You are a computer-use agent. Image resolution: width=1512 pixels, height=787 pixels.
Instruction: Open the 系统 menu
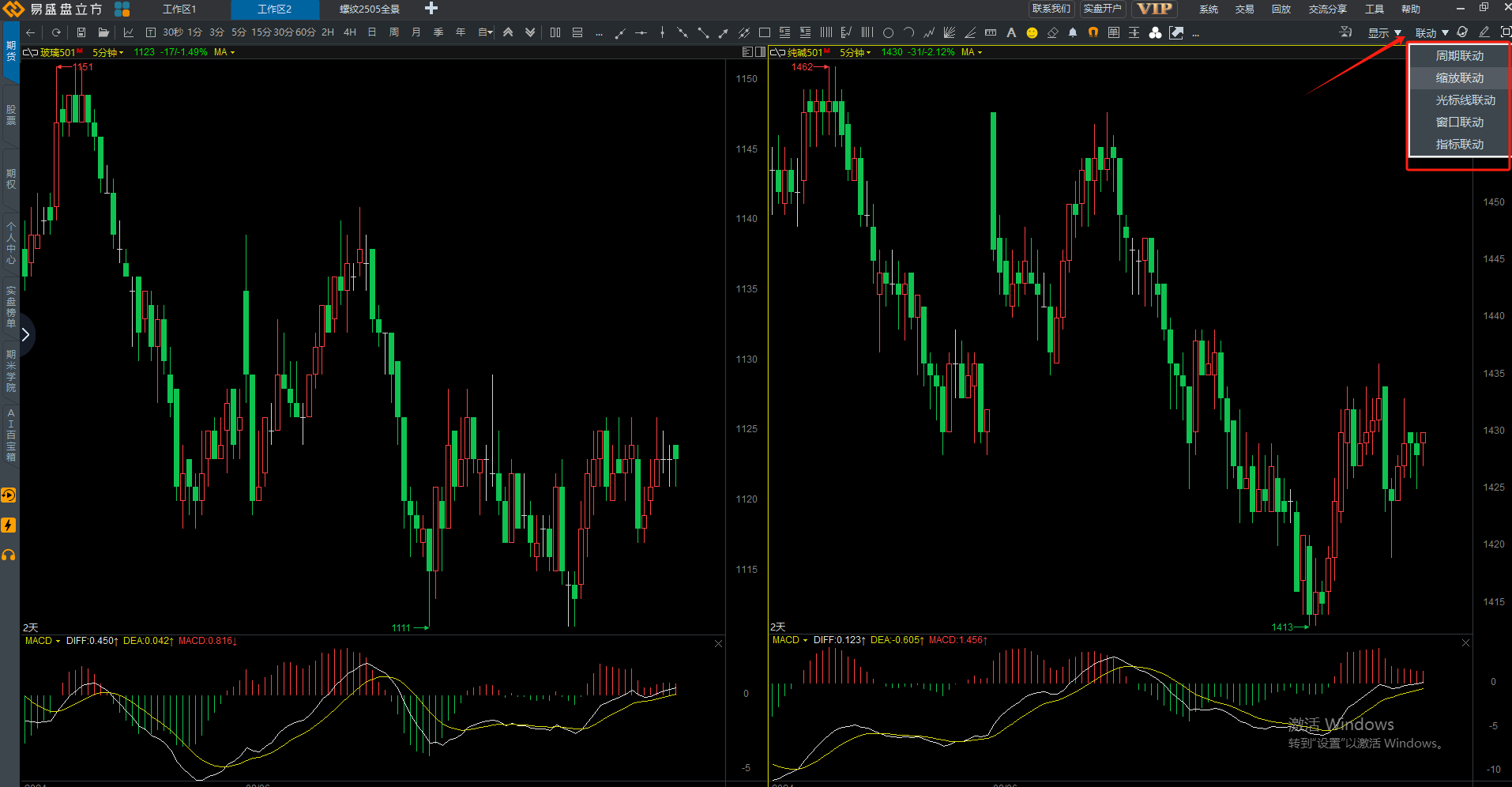coord(1209,9)
